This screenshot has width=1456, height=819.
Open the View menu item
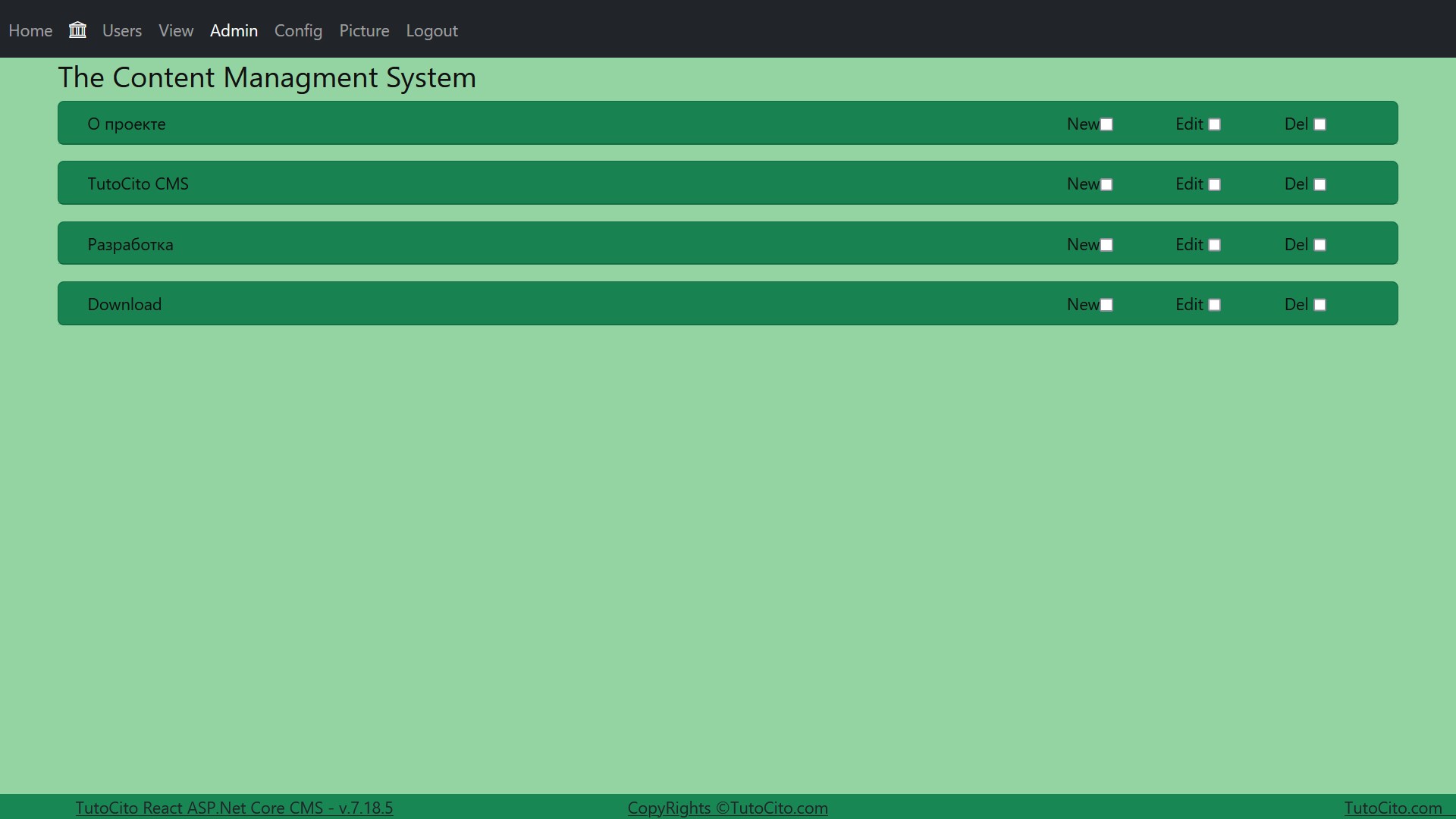tap(176, 30)
